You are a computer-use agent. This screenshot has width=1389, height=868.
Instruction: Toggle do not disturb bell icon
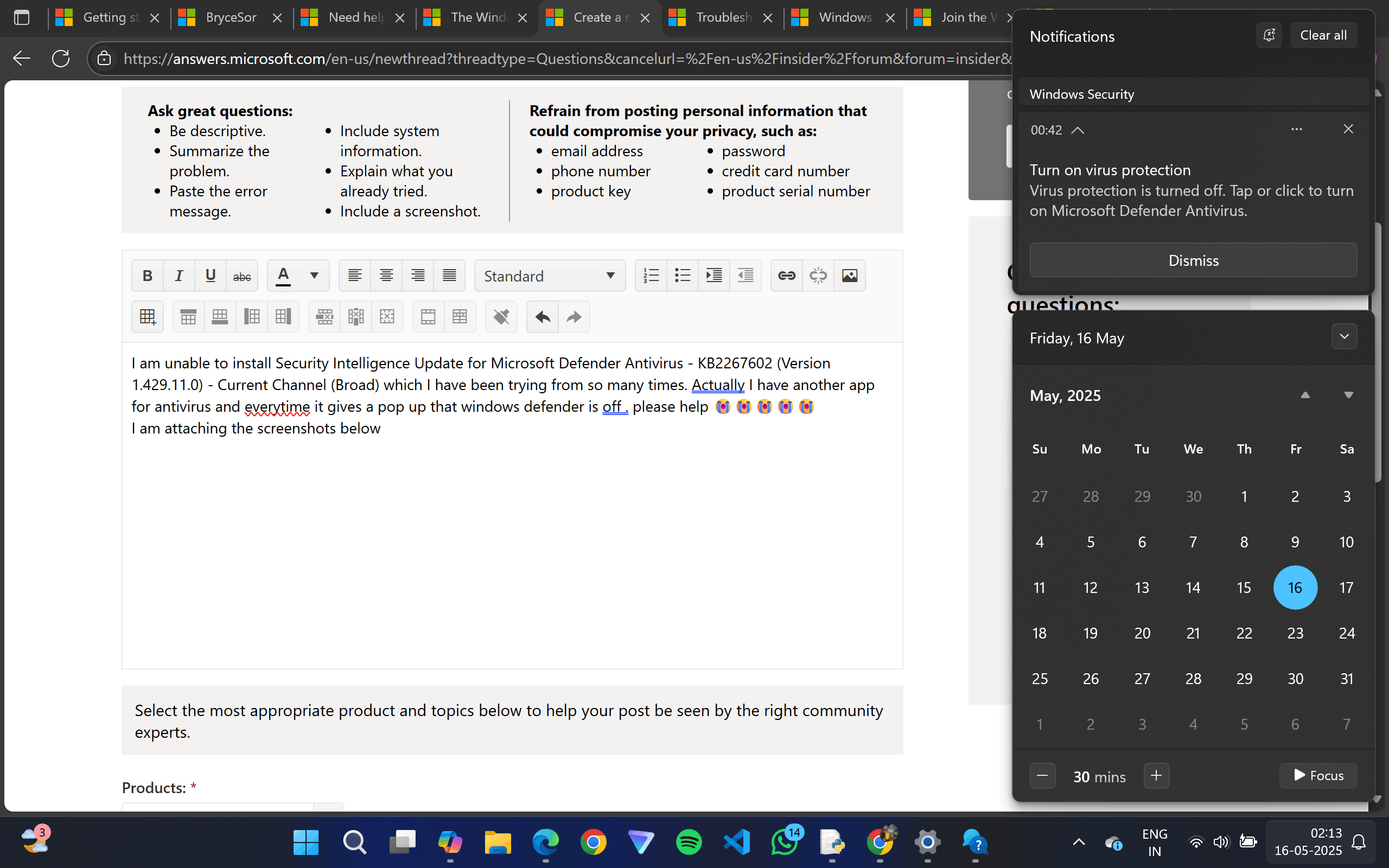pos(1269,36)
